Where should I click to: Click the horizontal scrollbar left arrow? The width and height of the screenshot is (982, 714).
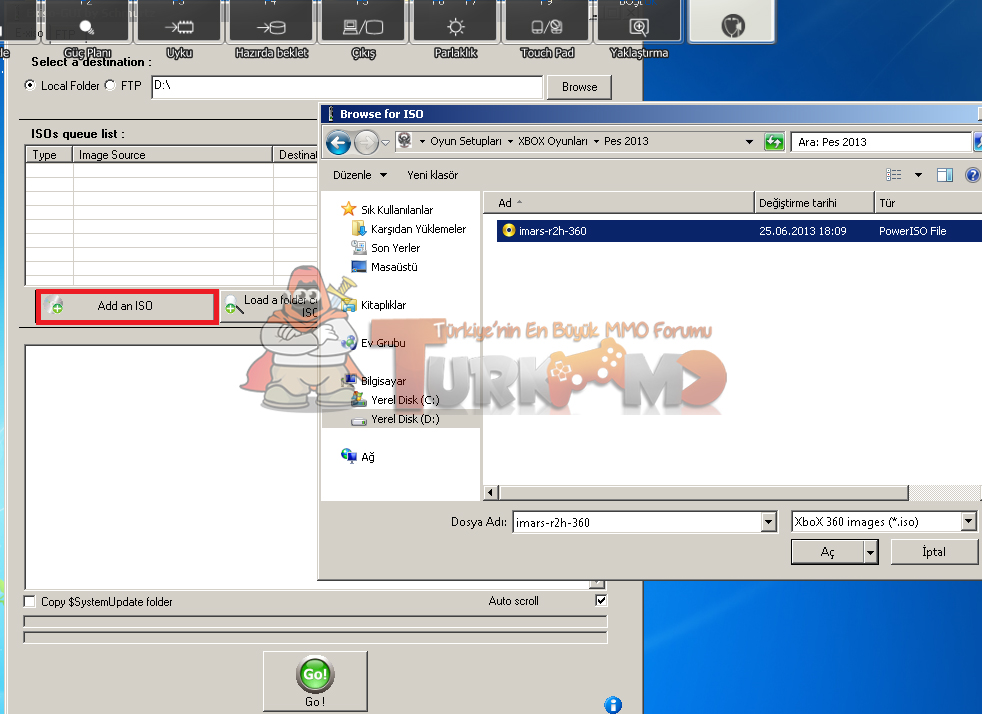[x=492, y=493]
